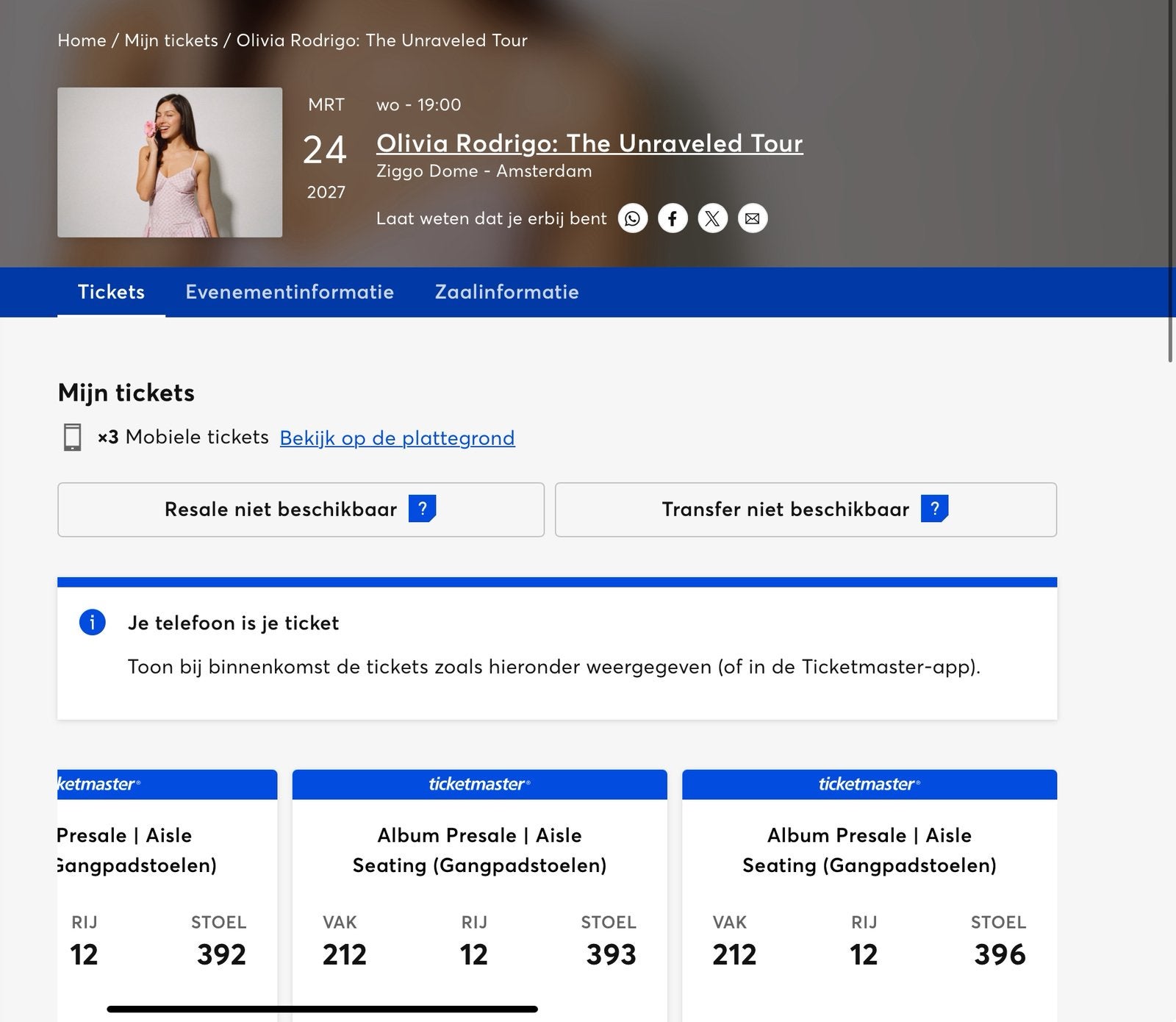Click ticketmaster logo on seat 396 ticket
Viewport: 1176px width, 1022px height.
tap(870, 785)
